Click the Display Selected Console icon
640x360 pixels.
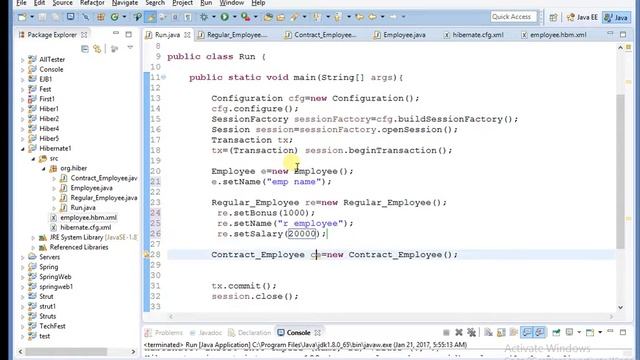(x=569, y=333)
